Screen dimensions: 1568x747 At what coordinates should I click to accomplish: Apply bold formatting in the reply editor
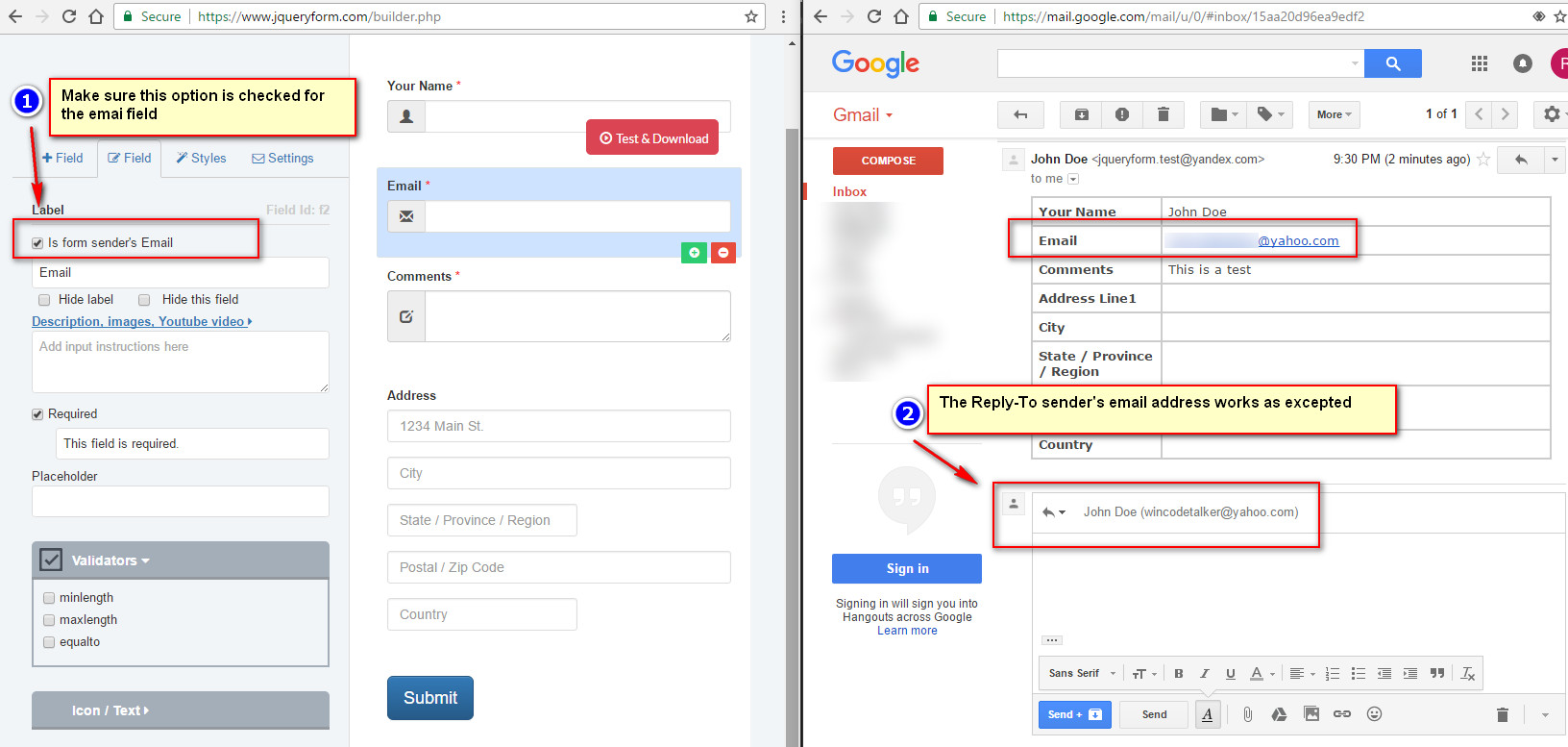(1179, 674)
